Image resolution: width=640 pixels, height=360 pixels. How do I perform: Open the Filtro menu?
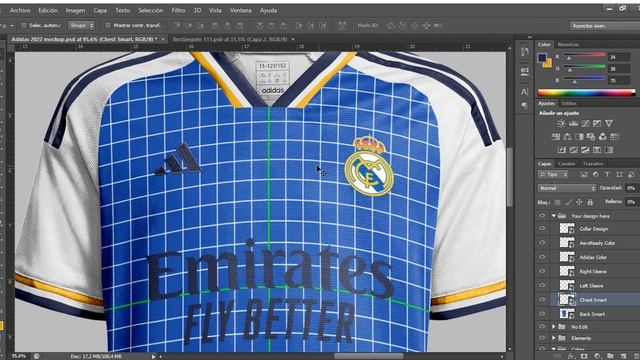pyautogui.click(x=178, y=10)
